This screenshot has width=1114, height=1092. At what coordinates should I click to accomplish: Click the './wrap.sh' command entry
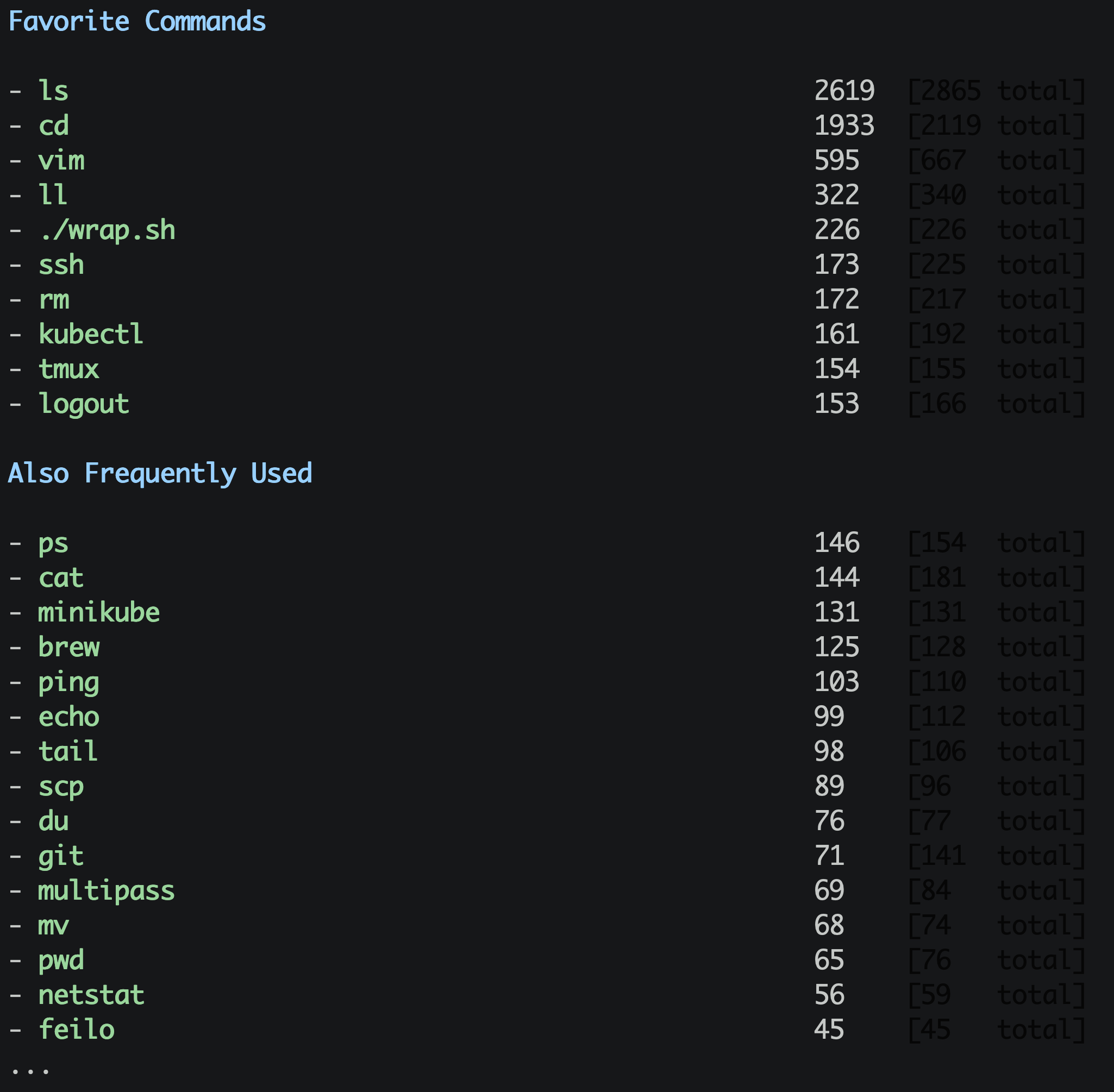pos(107,230)
